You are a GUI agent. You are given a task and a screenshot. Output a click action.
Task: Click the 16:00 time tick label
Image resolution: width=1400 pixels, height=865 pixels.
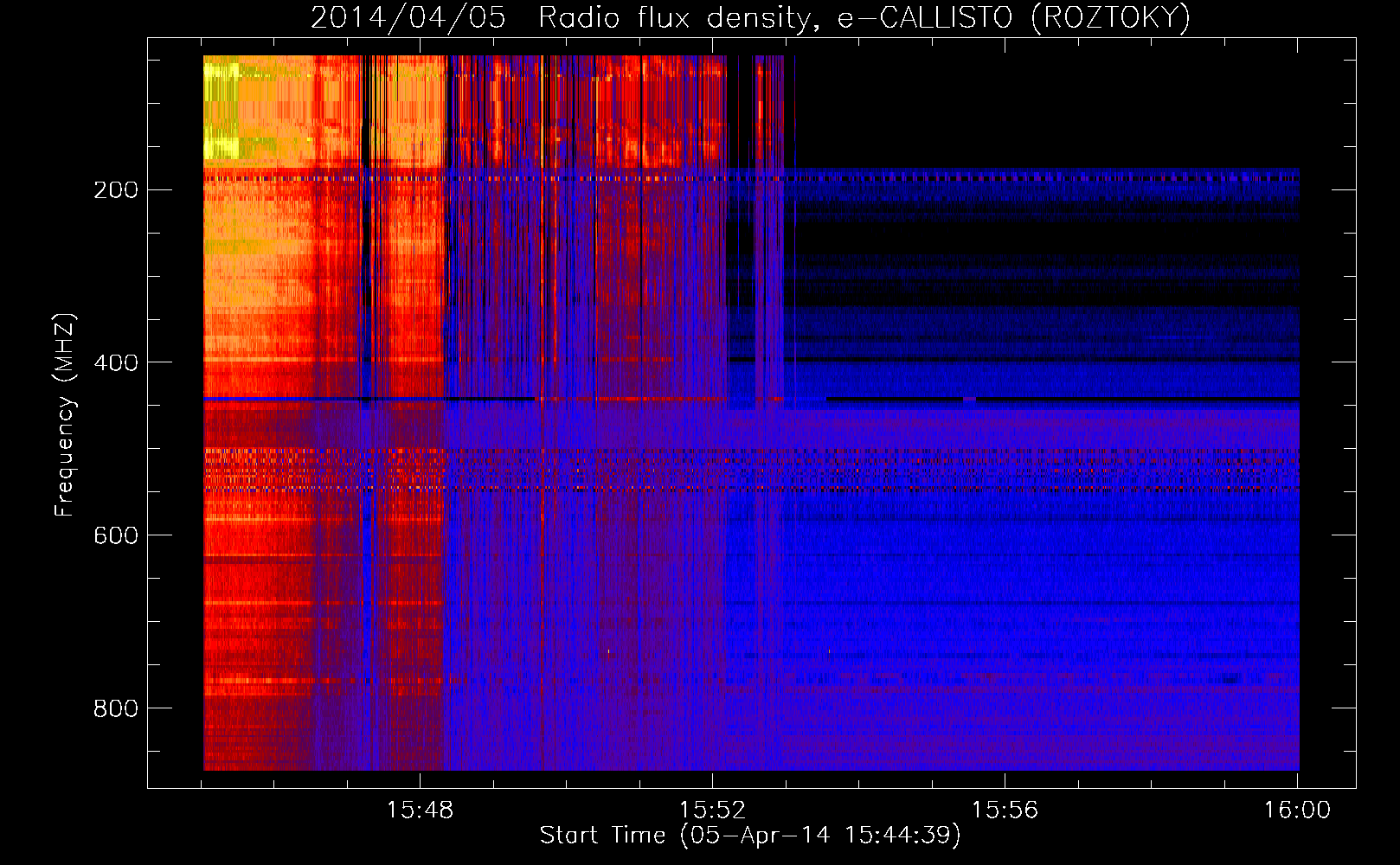[1297, 811]
